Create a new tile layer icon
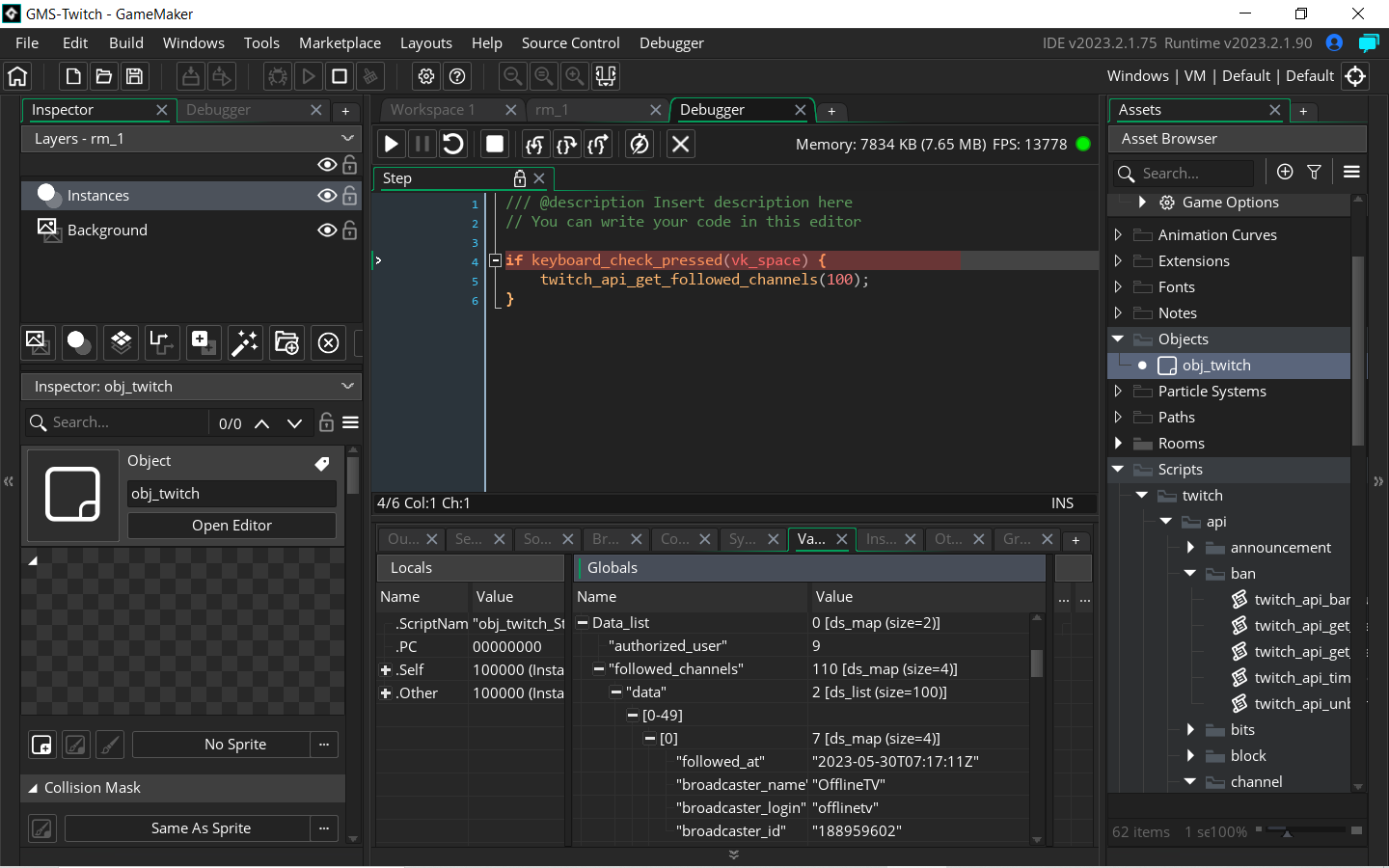This screenshot has height=868, width=1389. pyautogui.click(x=120, y=342)
